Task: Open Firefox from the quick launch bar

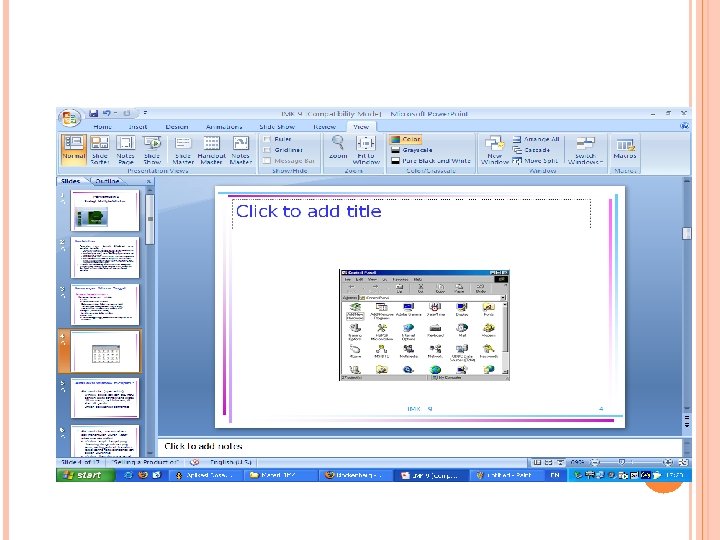Action: click(x=143, y=475)
